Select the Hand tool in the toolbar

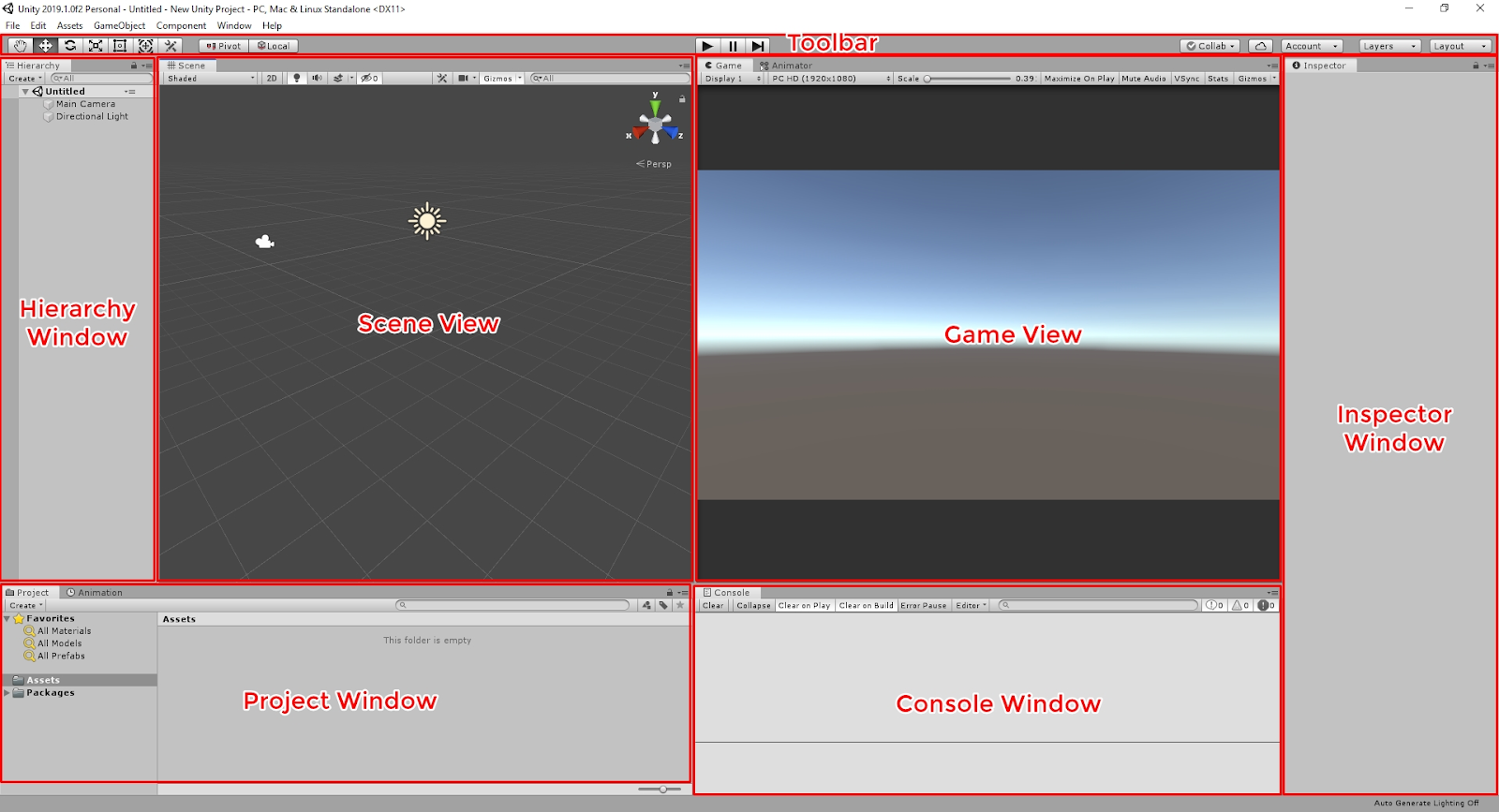click(x=20, y=46)
